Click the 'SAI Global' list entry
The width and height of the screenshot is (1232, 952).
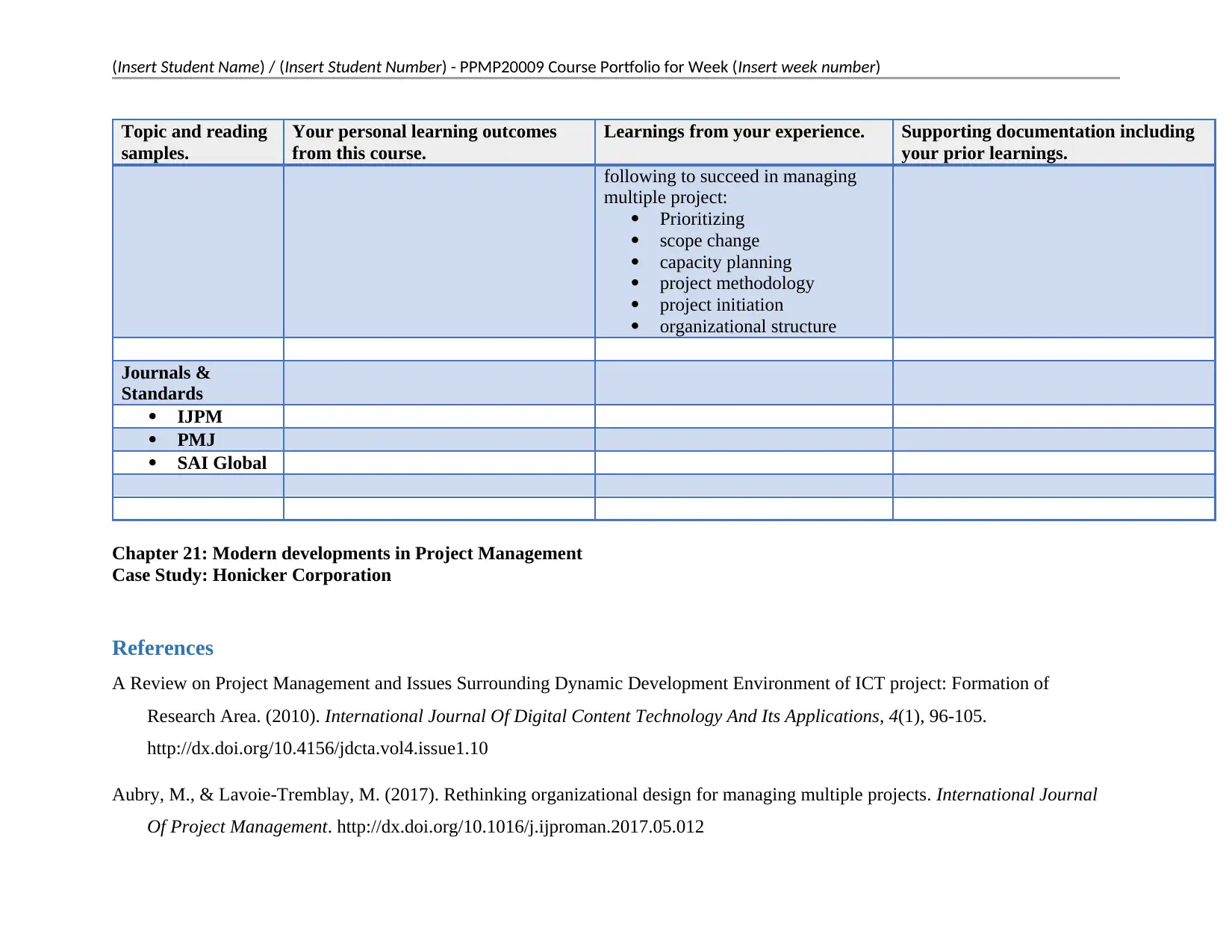[x=222, y=463]
